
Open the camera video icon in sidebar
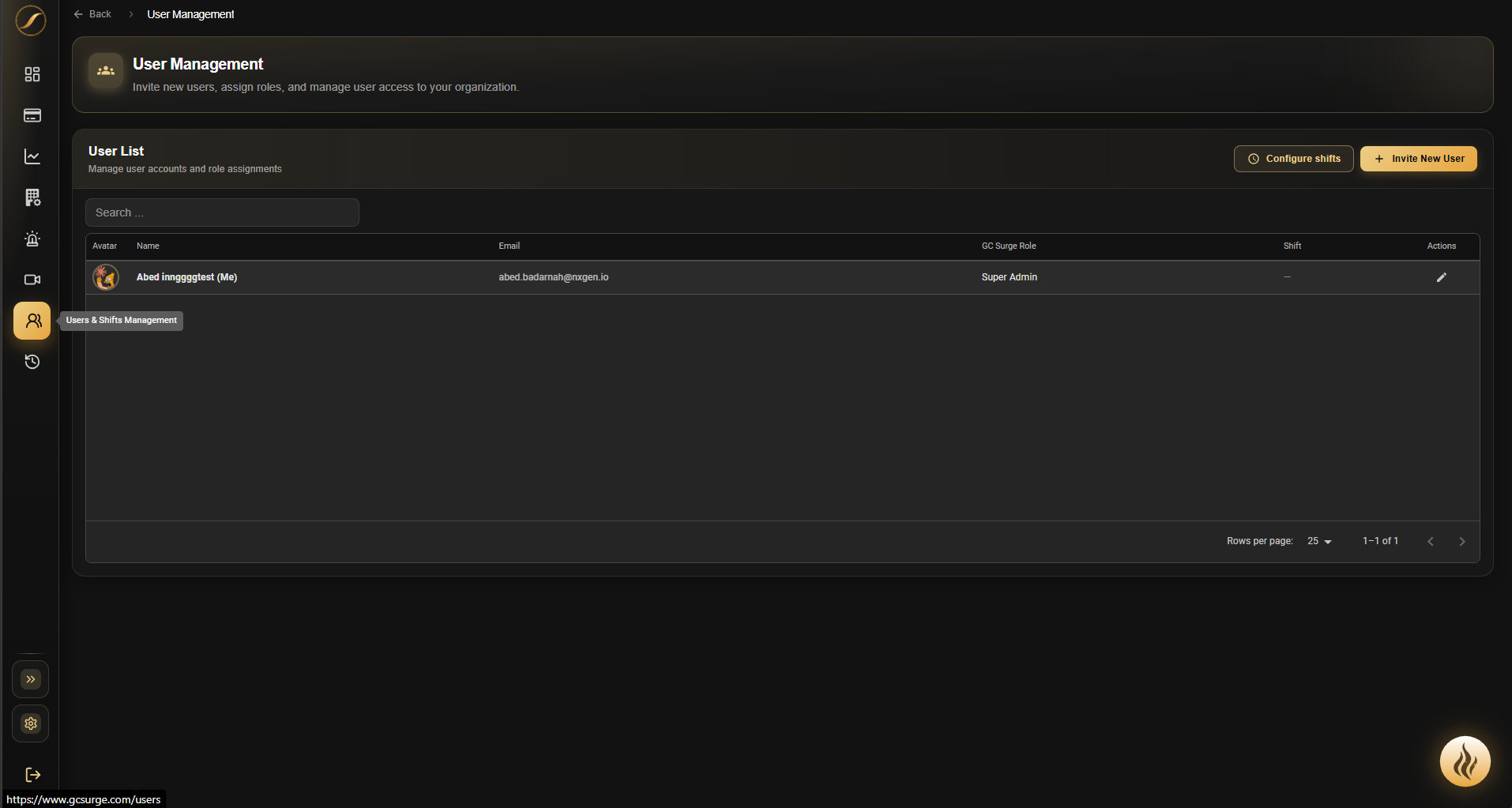point(32,280)
